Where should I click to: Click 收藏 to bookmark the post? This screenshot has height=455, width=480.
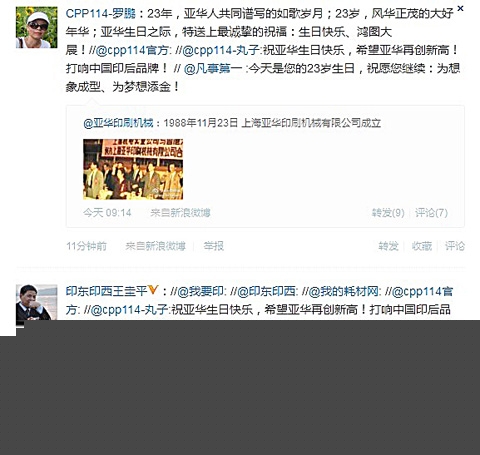(422, 246)
